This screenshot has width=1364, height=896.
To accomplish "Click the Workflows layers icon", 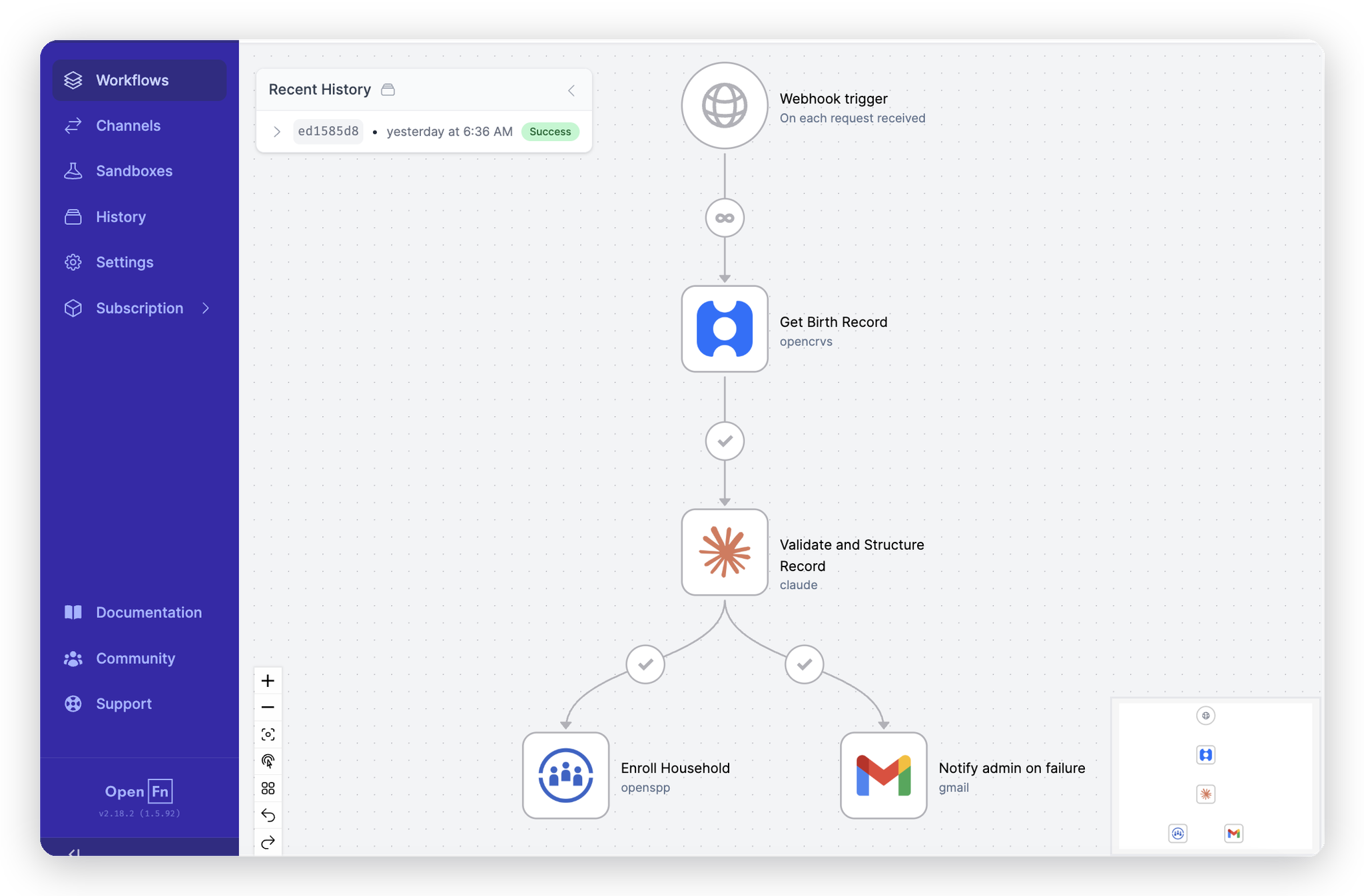I will 73,81.
